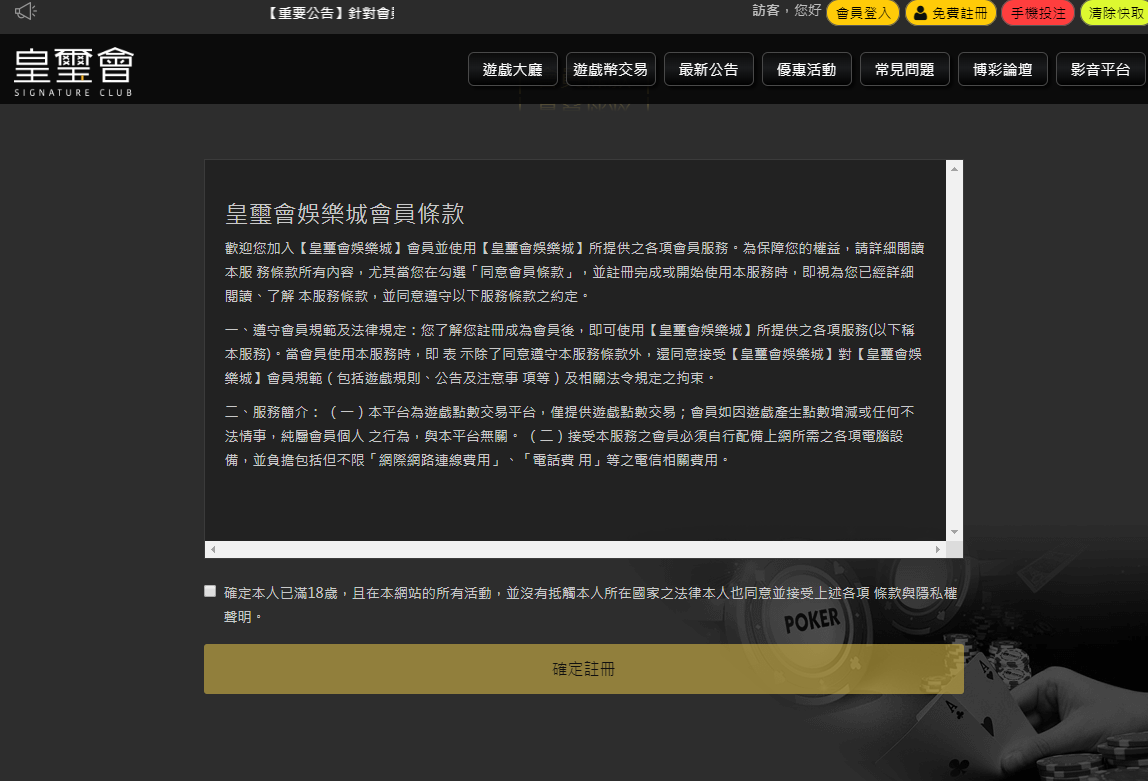The width and height of the screenshot is (1148, 781).
Task: Click the user icon on 免費註冊
Action: tap(920, 14)
